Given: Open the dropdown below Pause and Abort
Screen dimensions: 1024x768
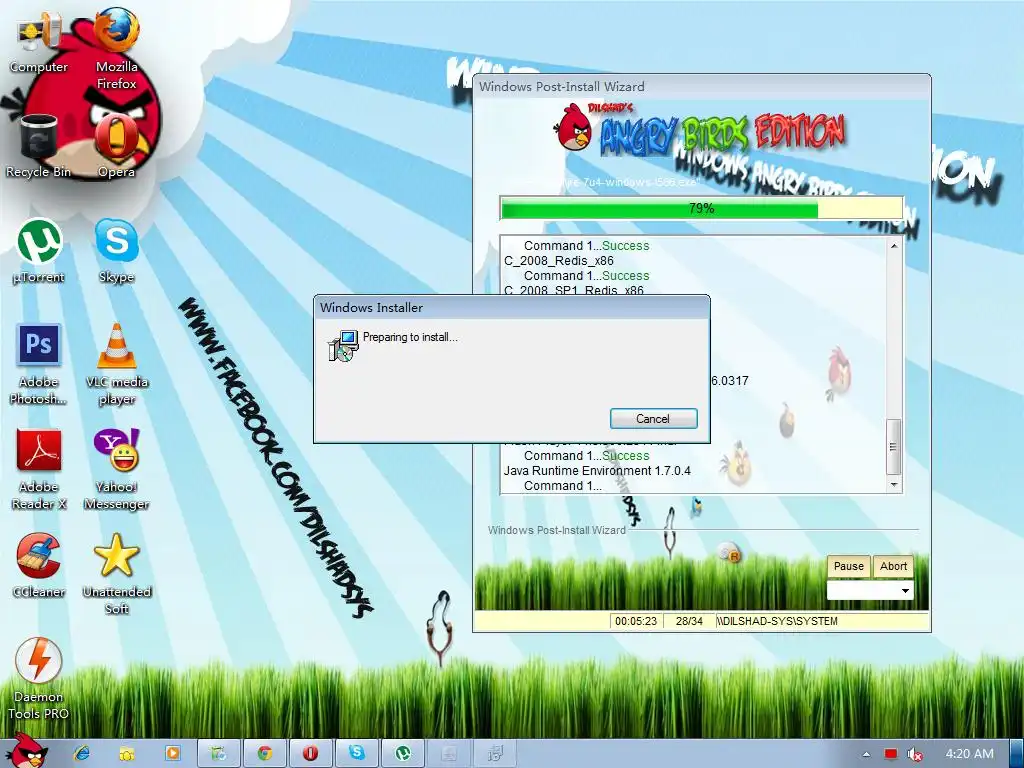Looking at the screenshot, I should click(870, 590).
